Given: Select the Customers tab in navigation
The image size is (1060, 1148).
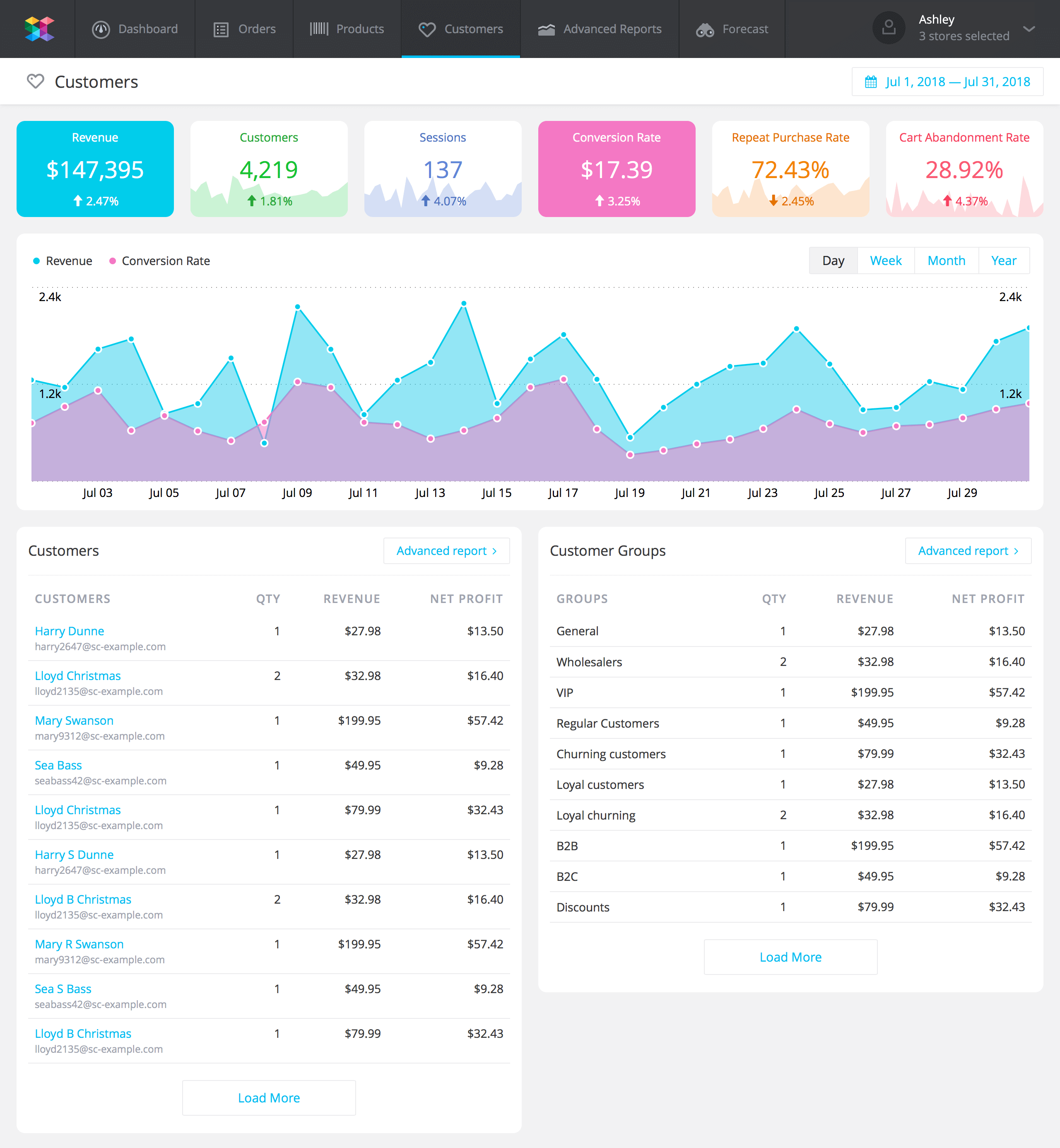Looking at the screenshot, I should click(462, 29).
